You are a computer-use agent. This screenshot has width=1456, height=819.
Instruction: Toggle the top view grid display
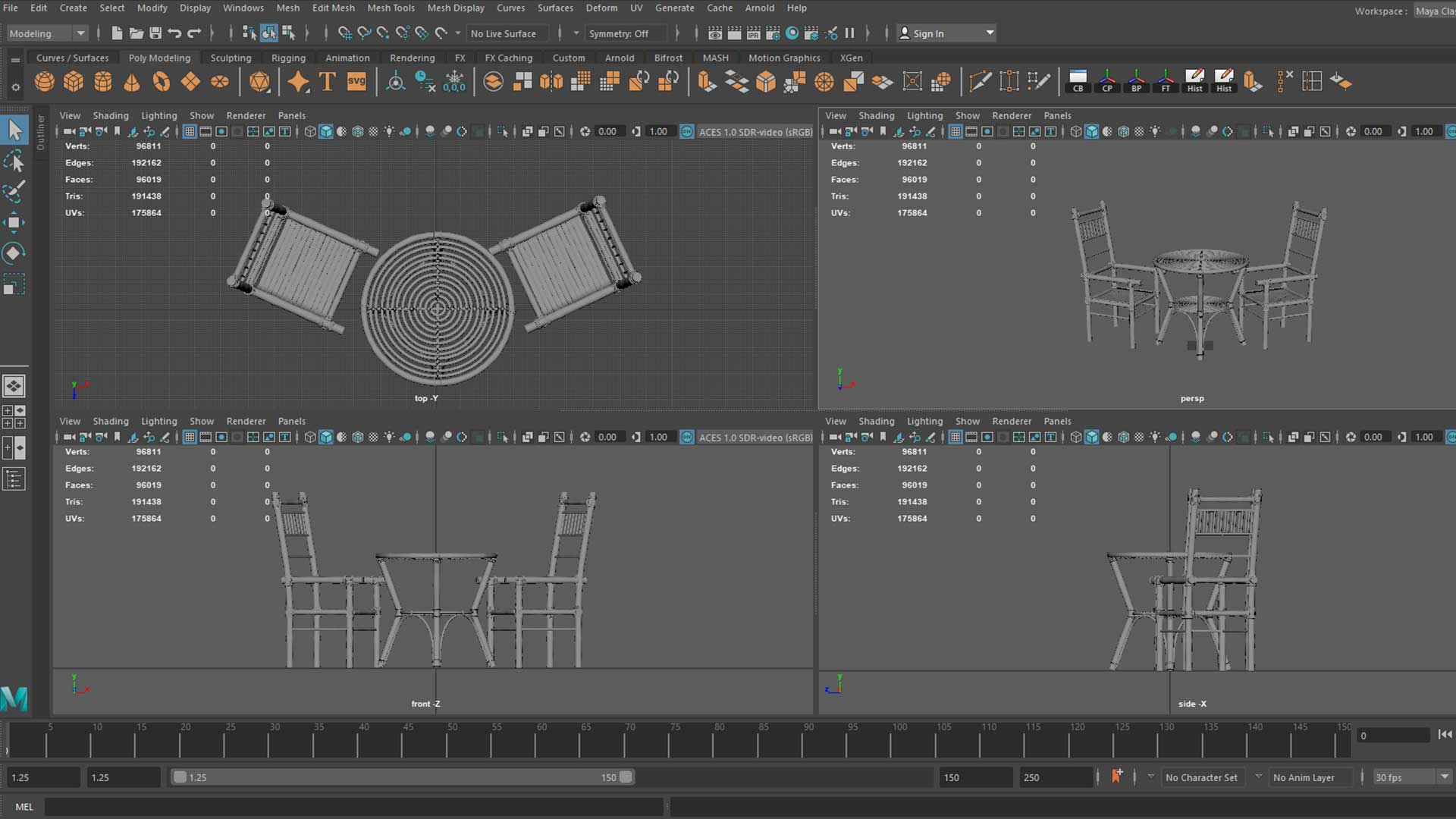(x=190, y=131)
